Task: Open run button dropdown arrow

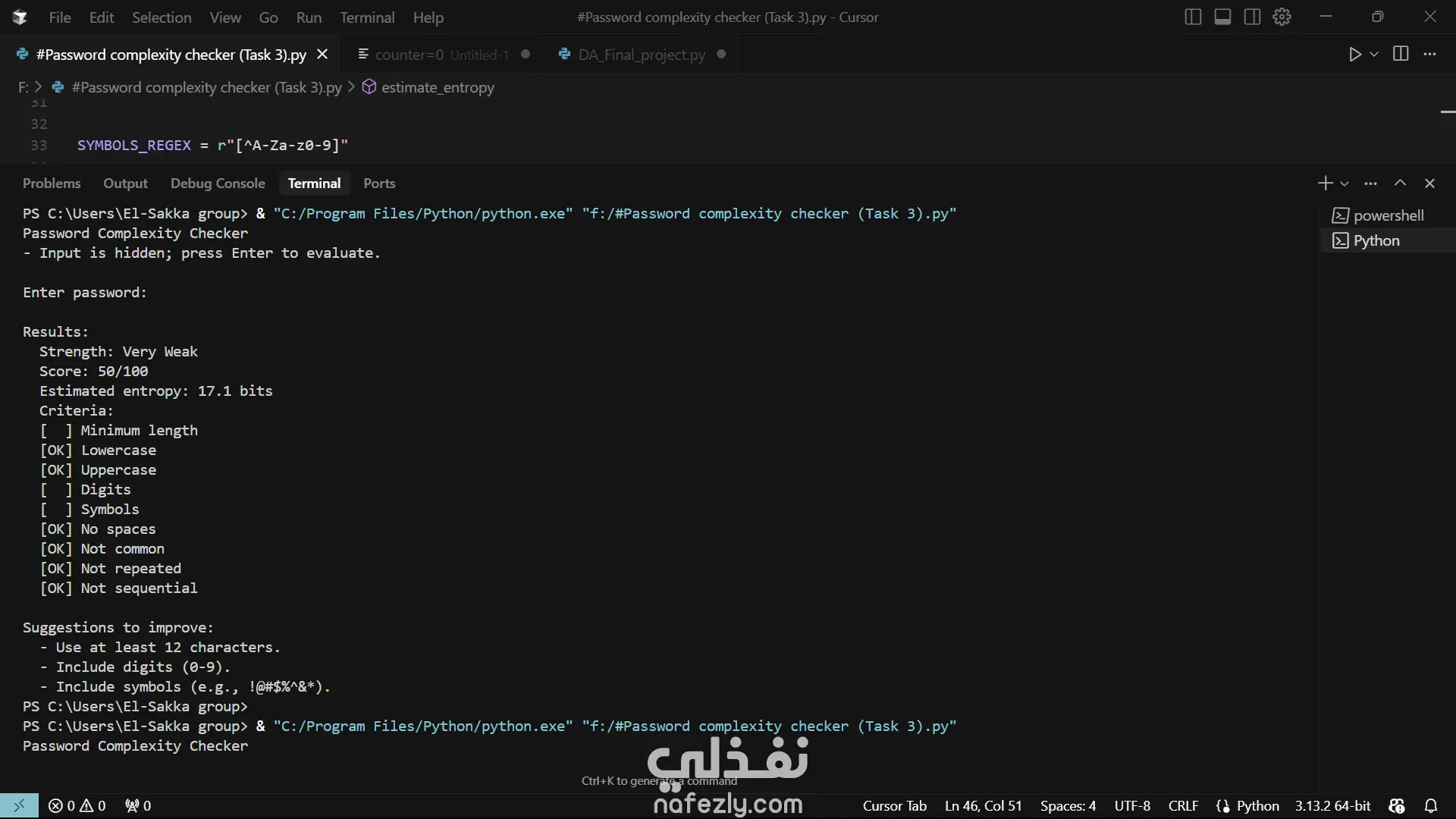Action: (1374, 55)
